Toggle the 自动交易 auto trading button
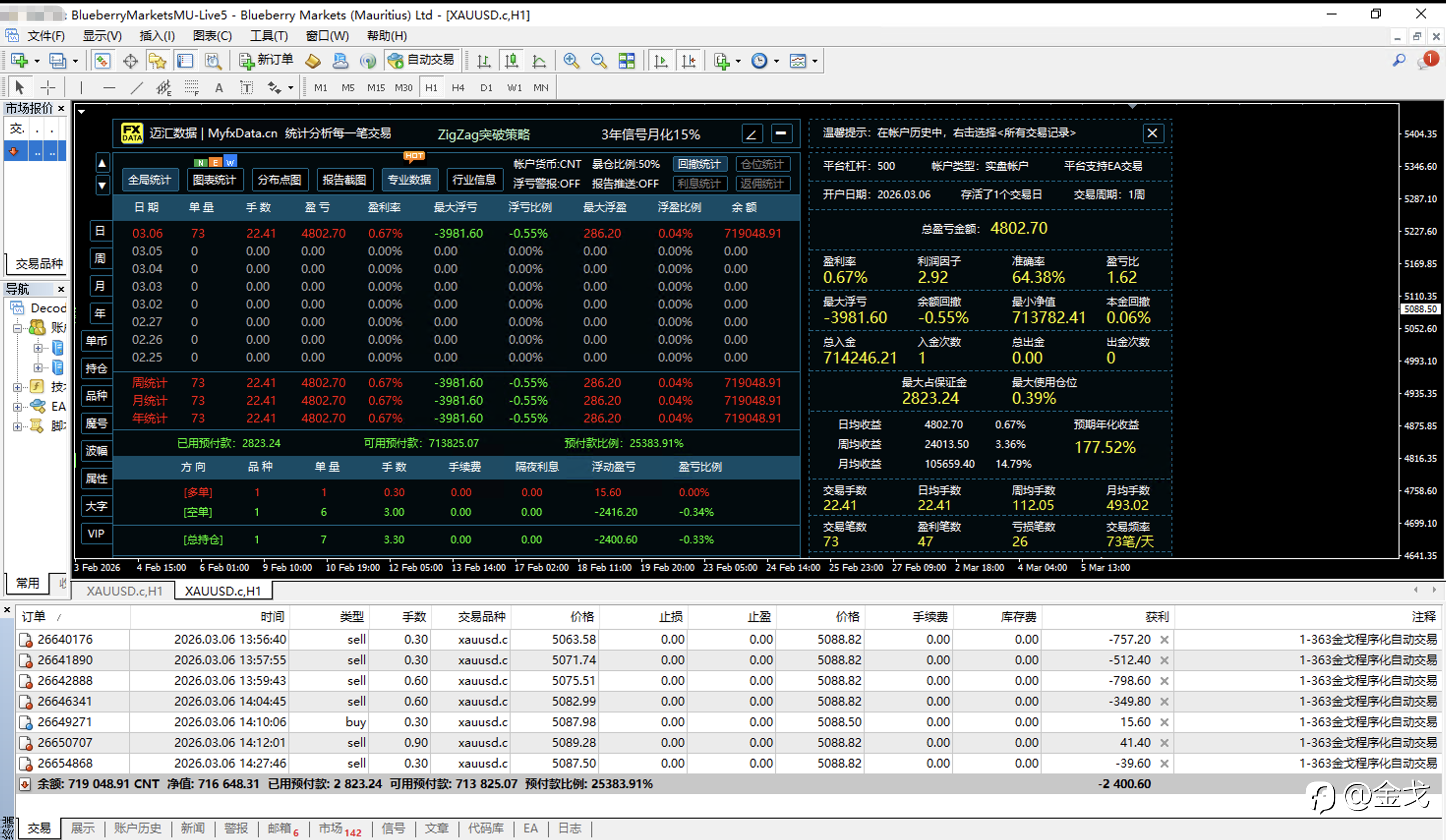Image resolution: width=1446 pixels, height=840 pixels. [421, 60]
